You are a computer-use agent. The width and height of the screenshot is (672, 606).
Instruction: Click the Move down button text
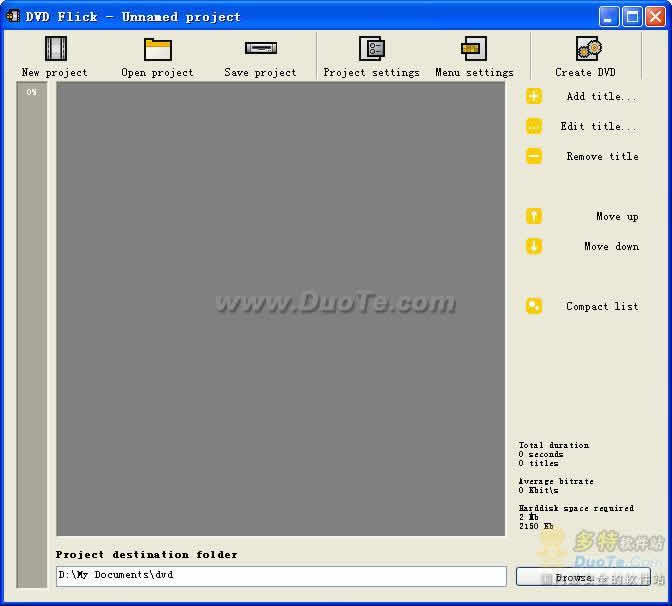612,246
